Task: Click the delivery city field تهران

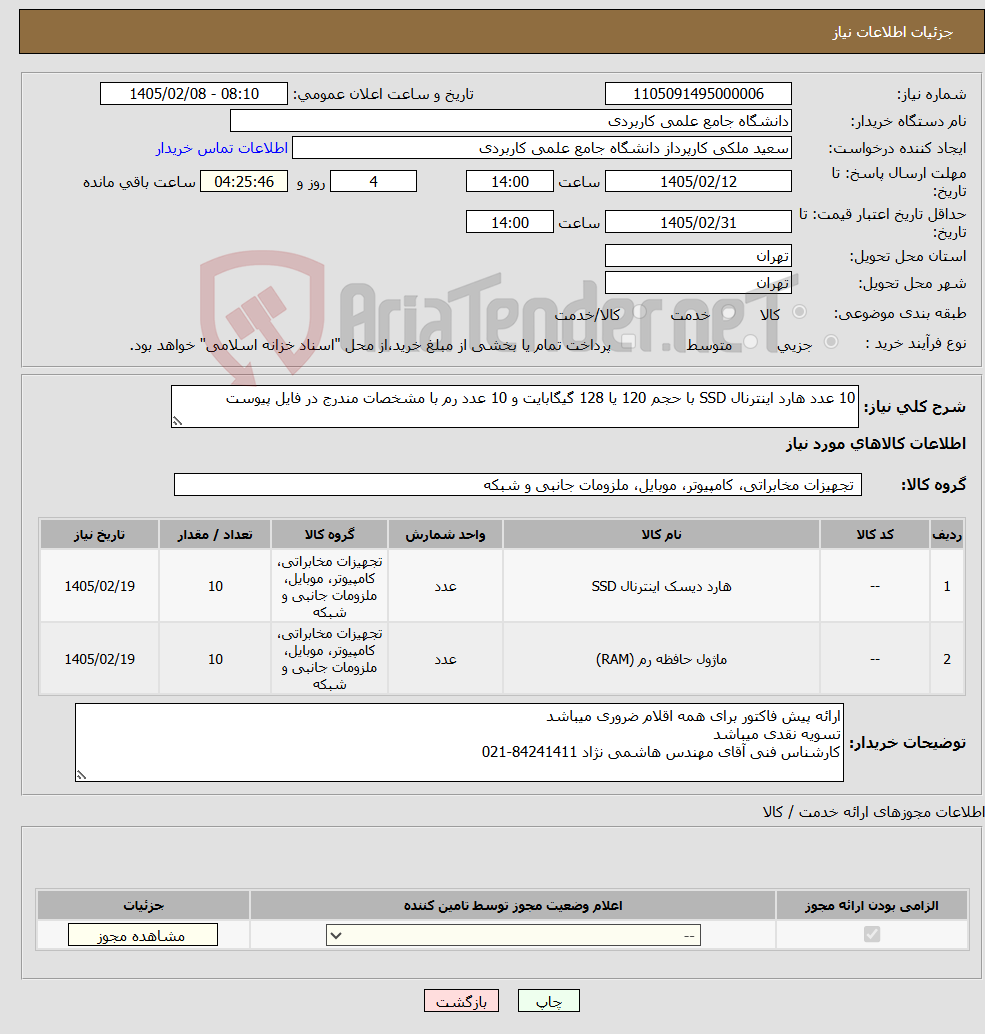Action: point(698,282)
